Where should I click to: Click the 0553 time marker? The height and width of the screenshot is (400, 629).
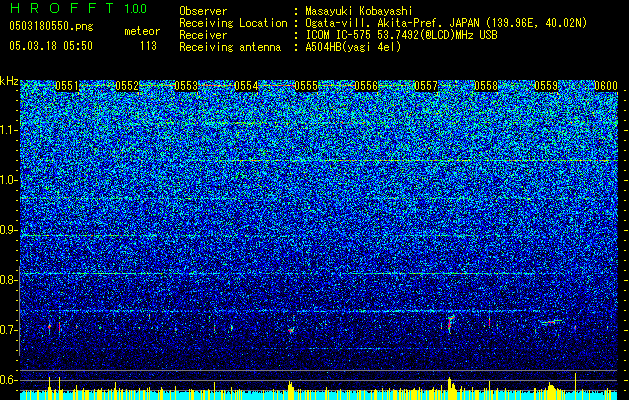point(186,86)
